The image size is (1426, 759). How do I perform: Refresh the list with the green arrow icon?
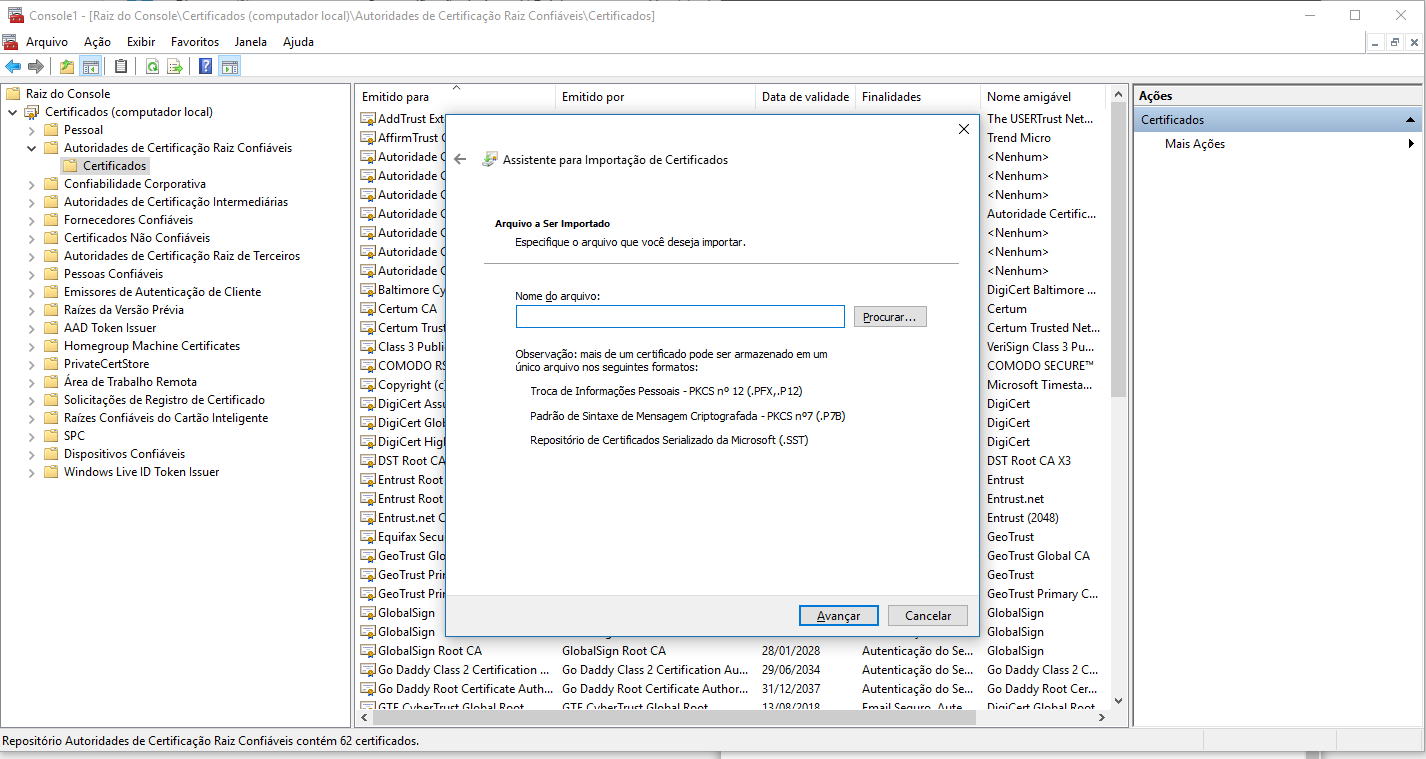pyautogui.click(x=152, y=67)
